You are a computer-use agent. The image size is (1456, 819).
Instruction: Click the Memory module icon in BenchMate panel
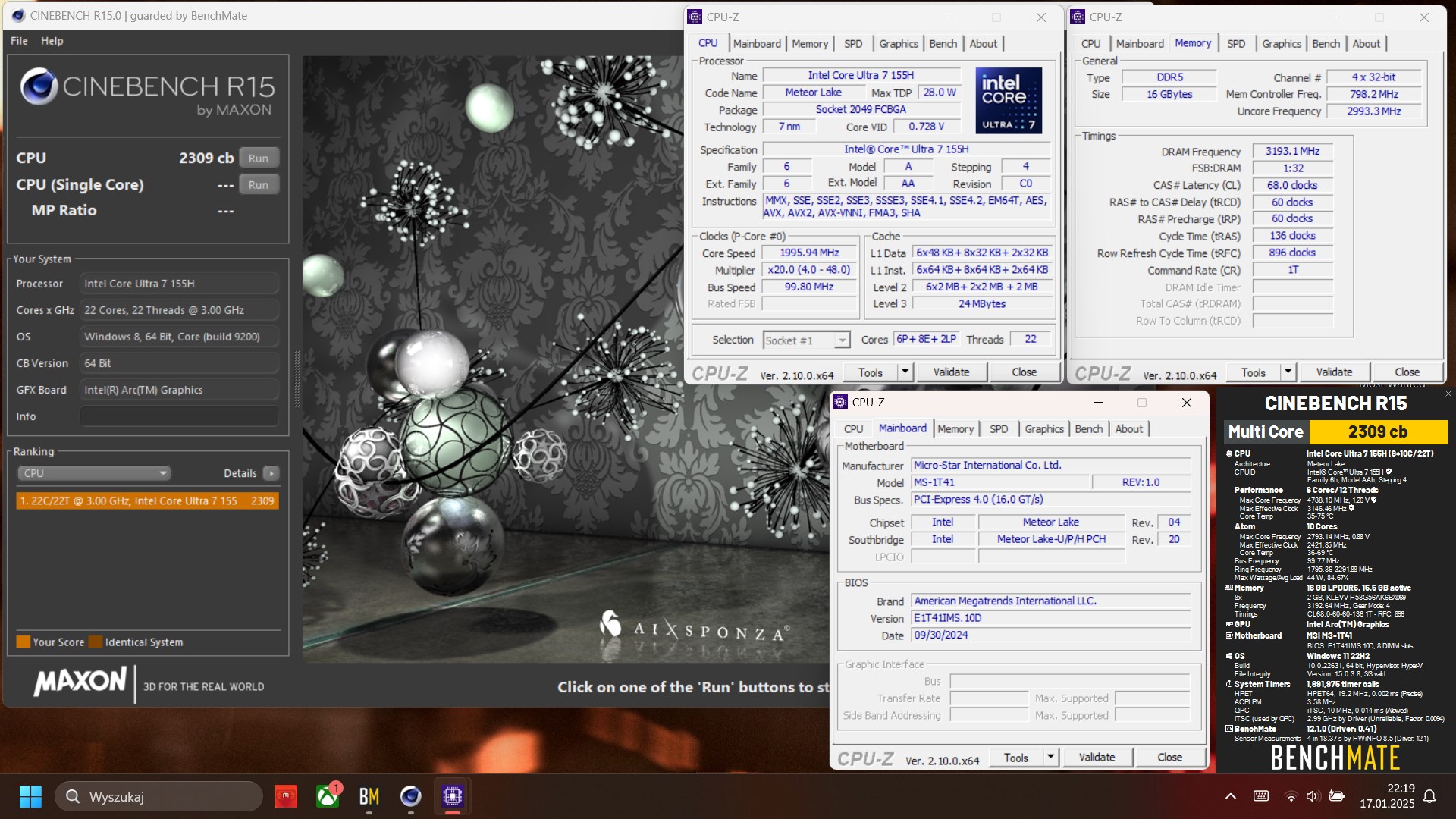(x=1229, y=588)
